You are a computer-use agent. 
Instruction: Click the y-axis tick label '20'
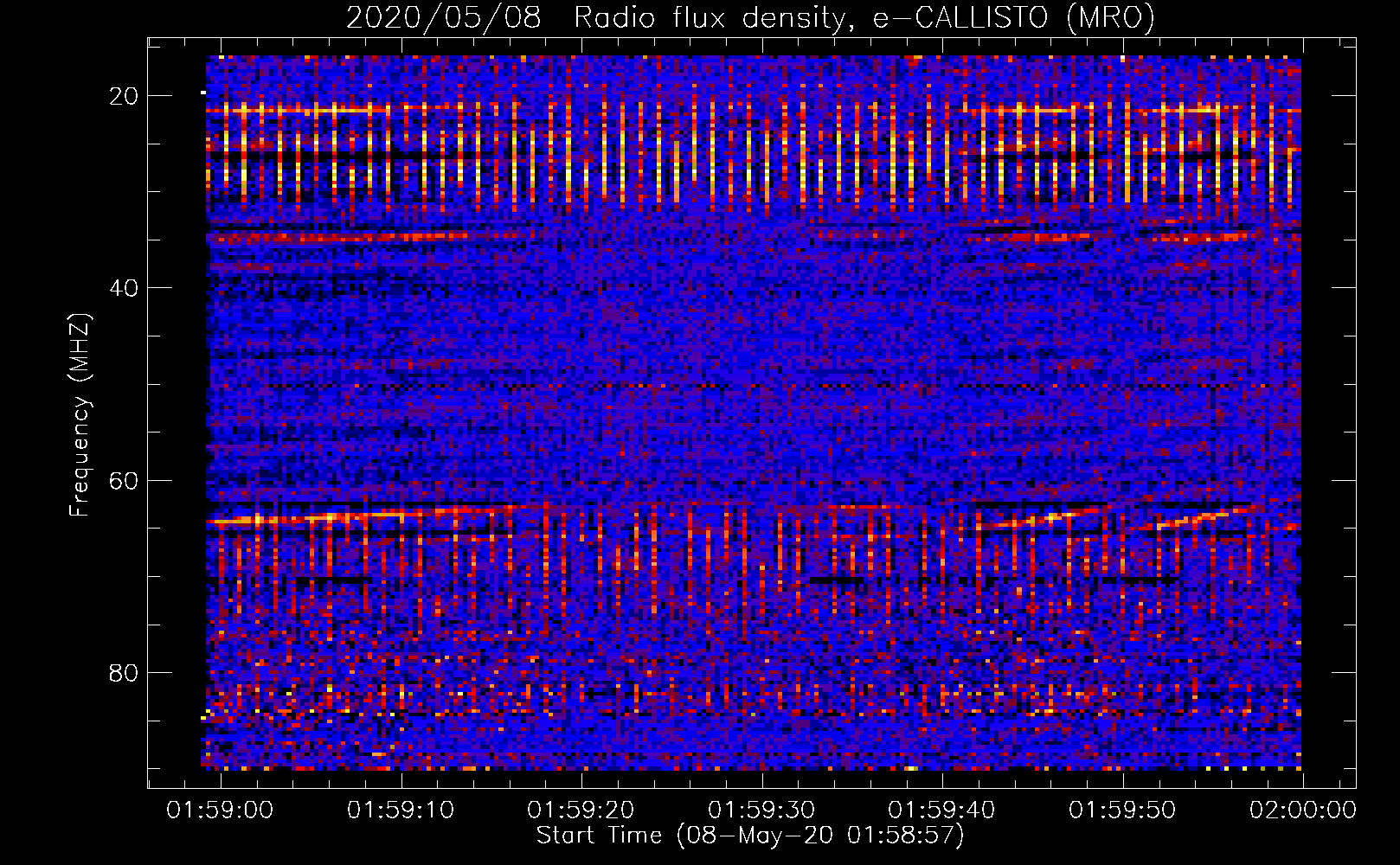pos(125,96)
